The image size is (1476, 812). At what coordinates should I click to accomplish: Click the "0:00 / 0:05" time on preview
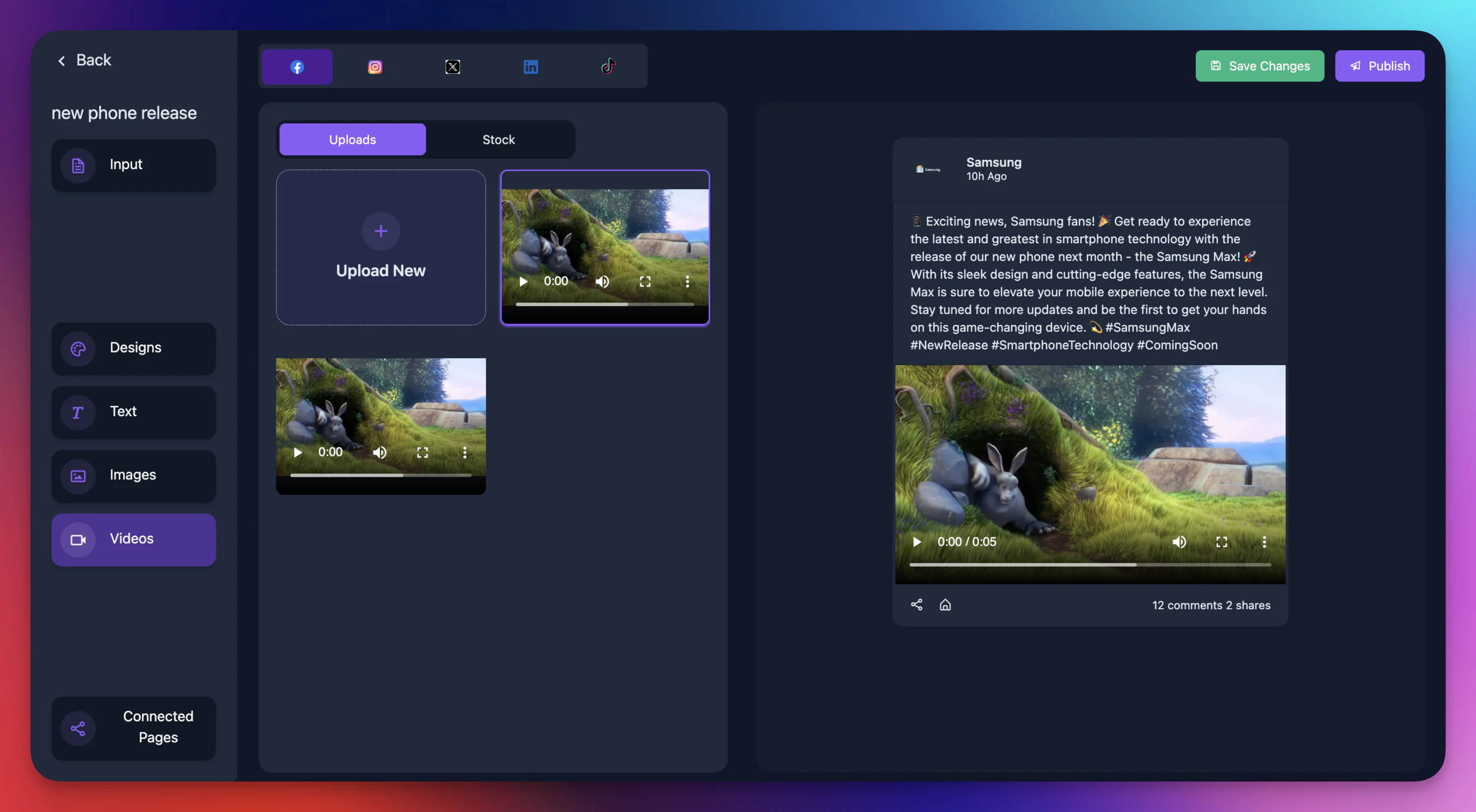pos(967,541)
